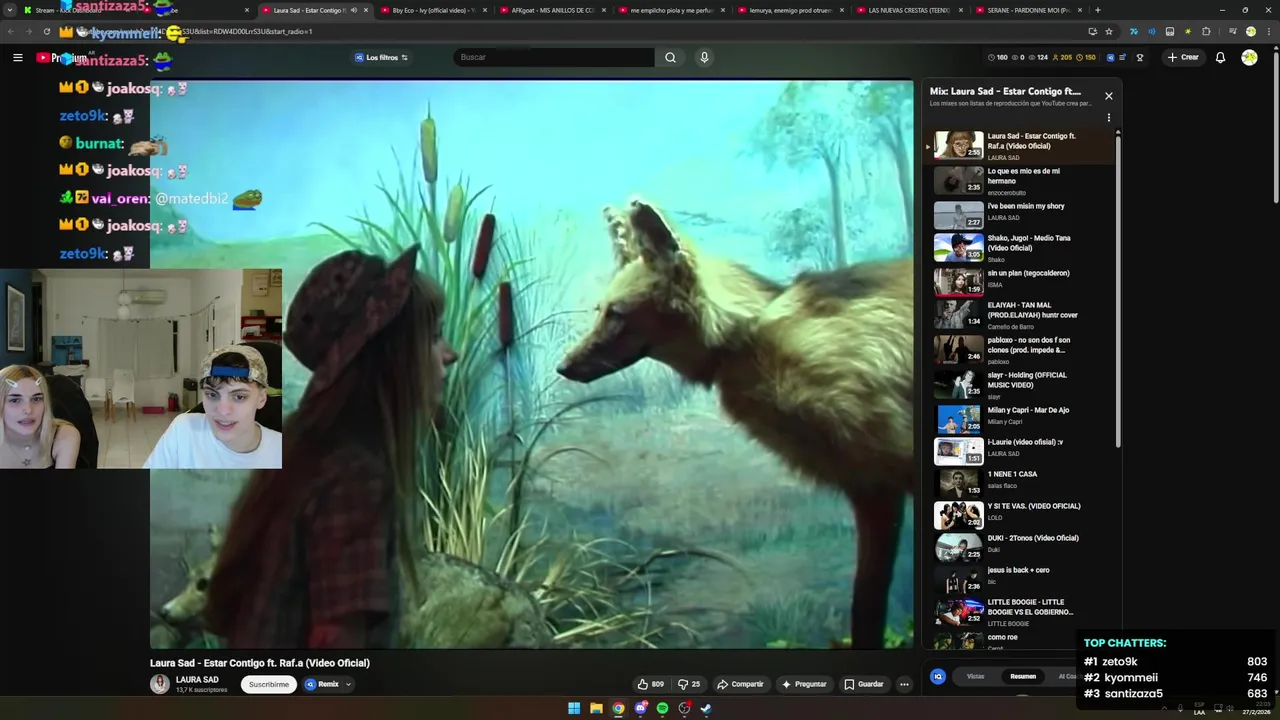This screenshot has height=720, width=1280.
Task: Close the Laura Sad browser tab
Action: [x=366, y=10]
